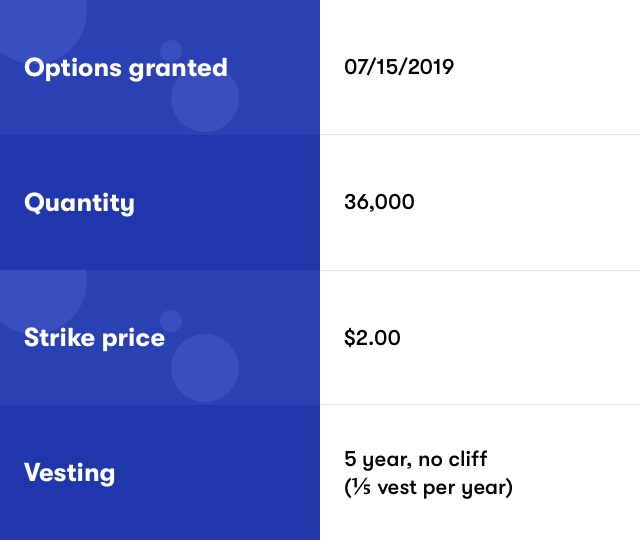Select the 07/15/2019 grant date value
640x540 pixels.
tap(399, 67)
